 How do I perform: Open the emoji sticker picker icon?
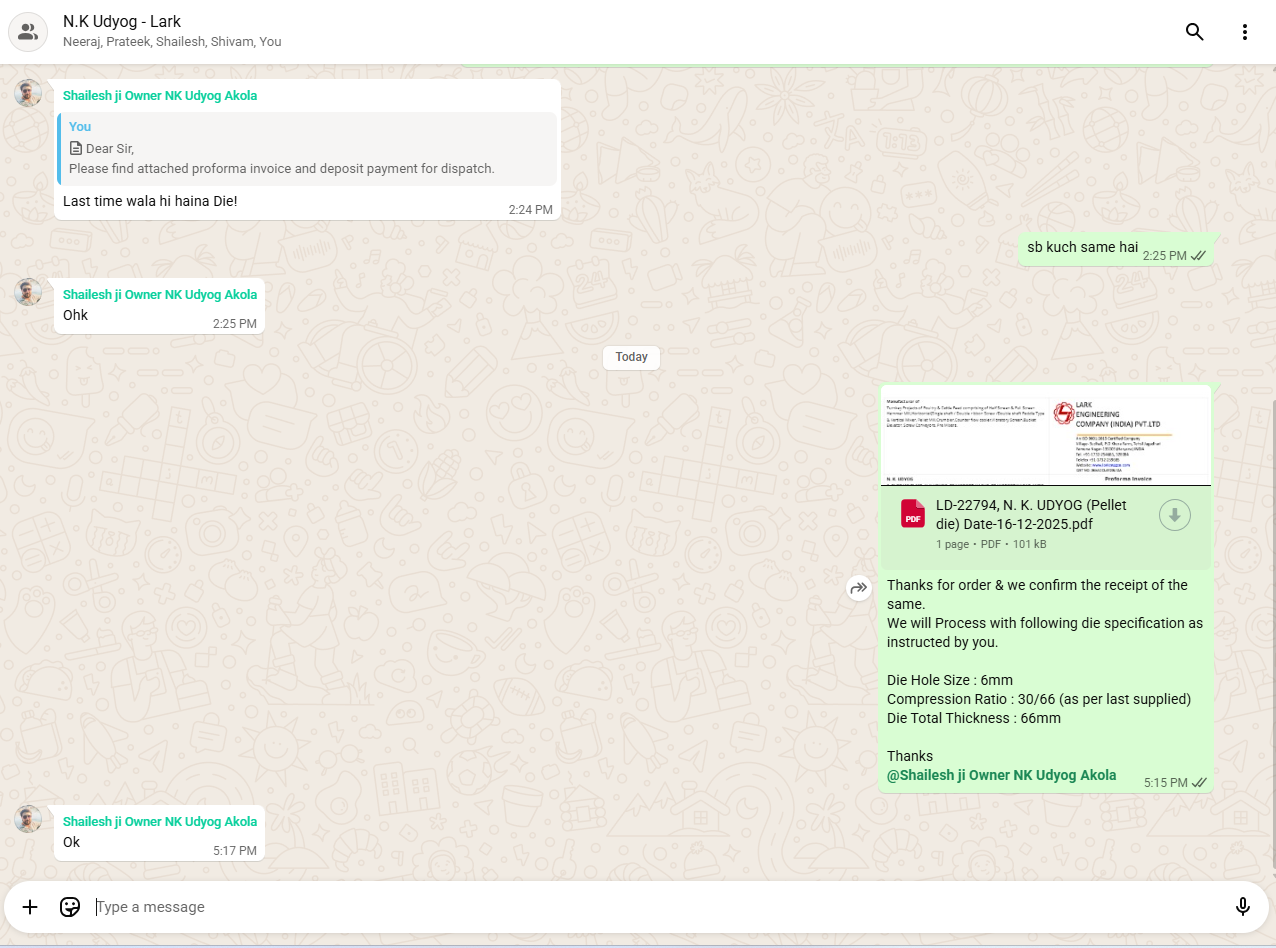point(70,907)
